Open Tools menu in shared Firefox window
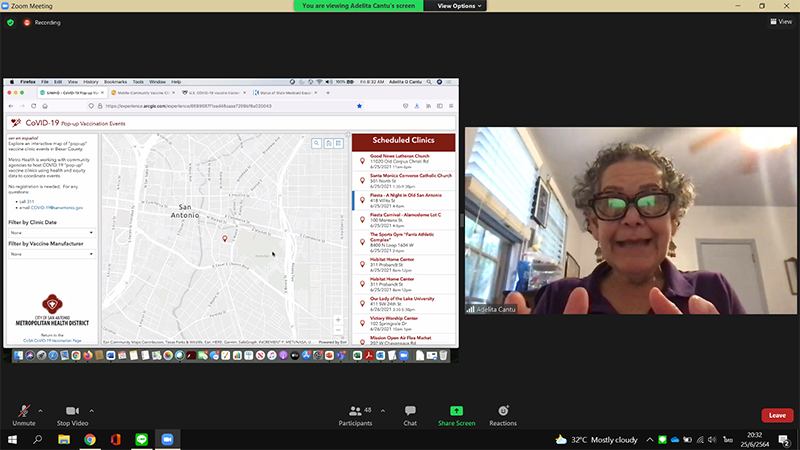Screen dimensions: 800x450 pyautogui.click(x=138, y=82)
